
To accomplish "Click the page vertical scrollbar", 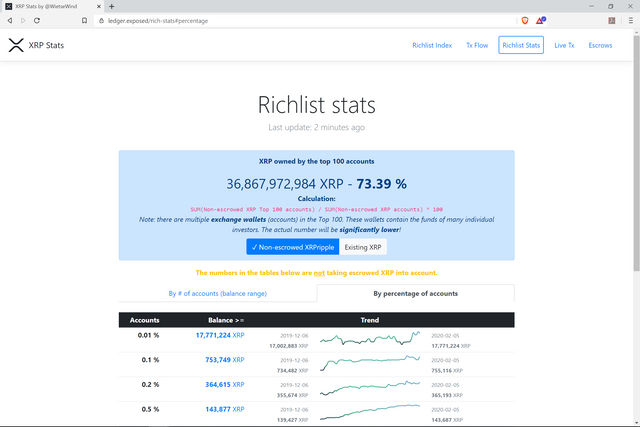I will 636,153.
